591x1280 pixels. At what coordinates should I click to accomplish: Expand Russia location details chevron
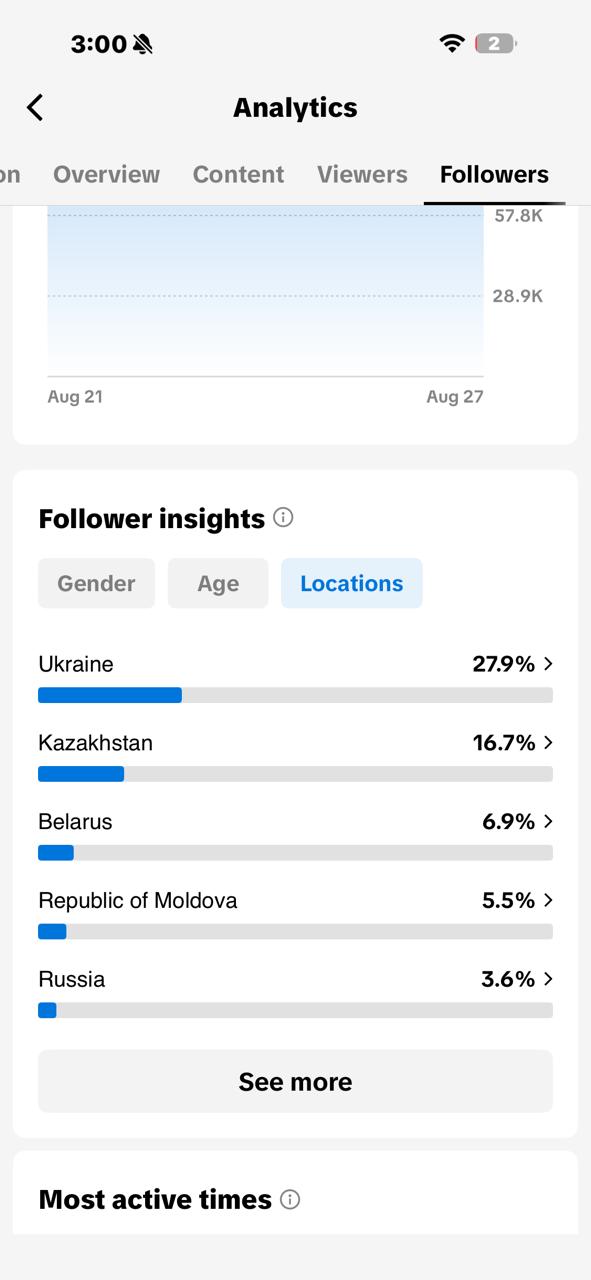[548, 979]
